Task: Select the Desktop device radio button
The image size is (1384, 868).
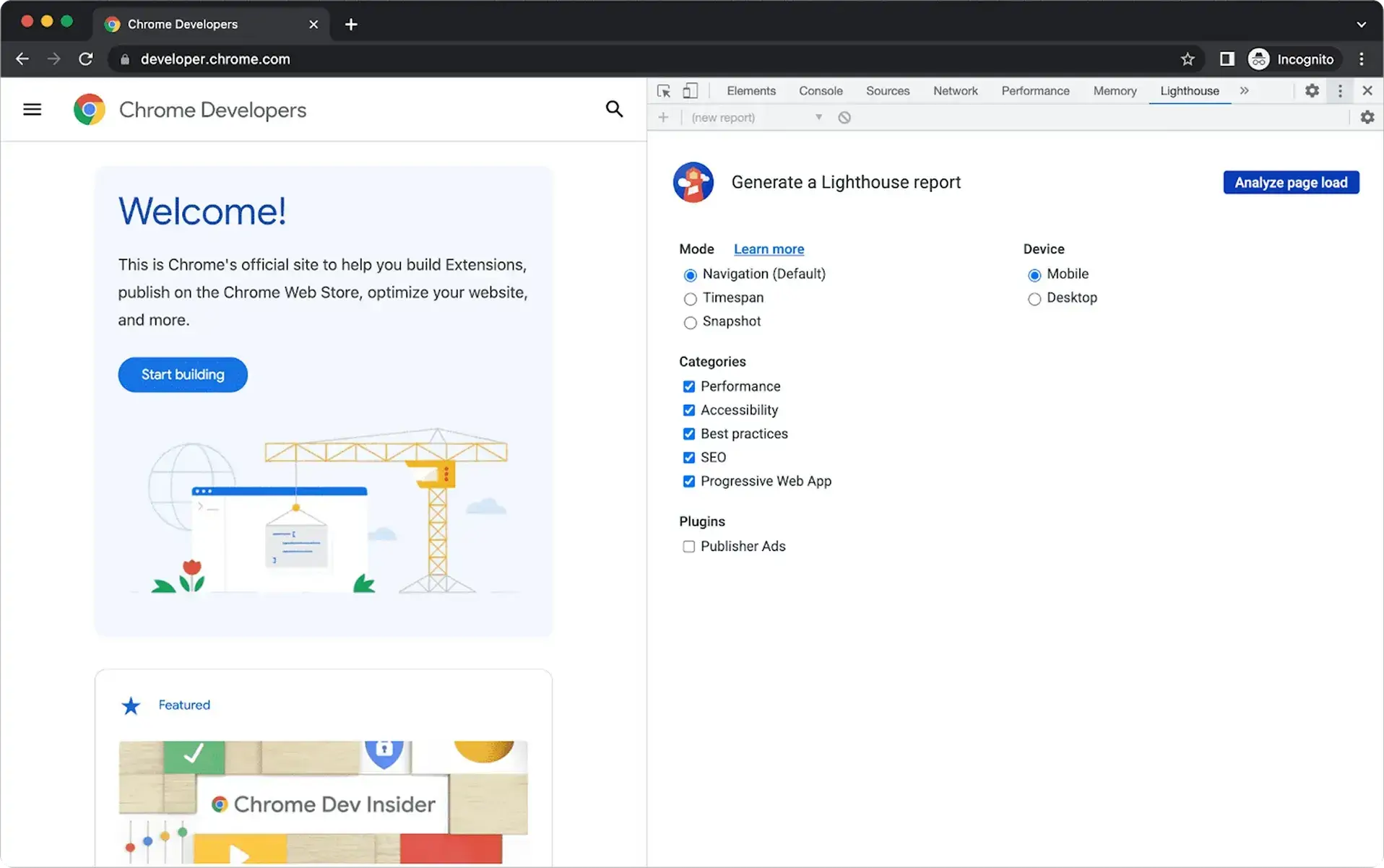Action: (x=1034, y=299)
